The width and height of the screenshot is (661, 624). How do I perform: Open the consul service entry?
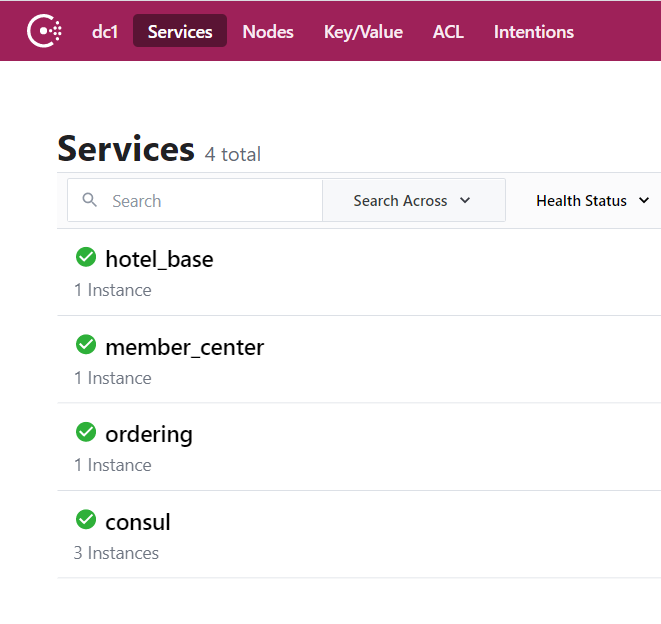138,522
